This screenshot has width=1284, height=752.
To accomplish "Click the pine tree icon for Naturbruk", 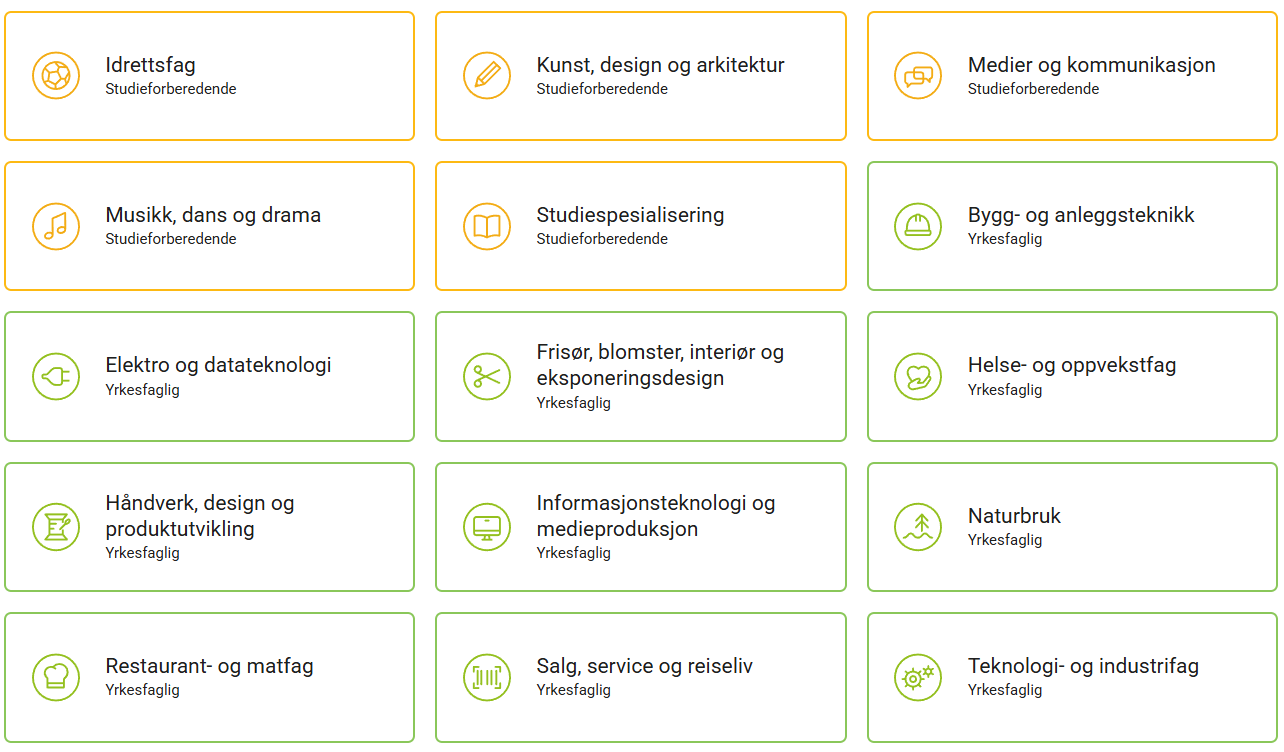I will [918, 527].
